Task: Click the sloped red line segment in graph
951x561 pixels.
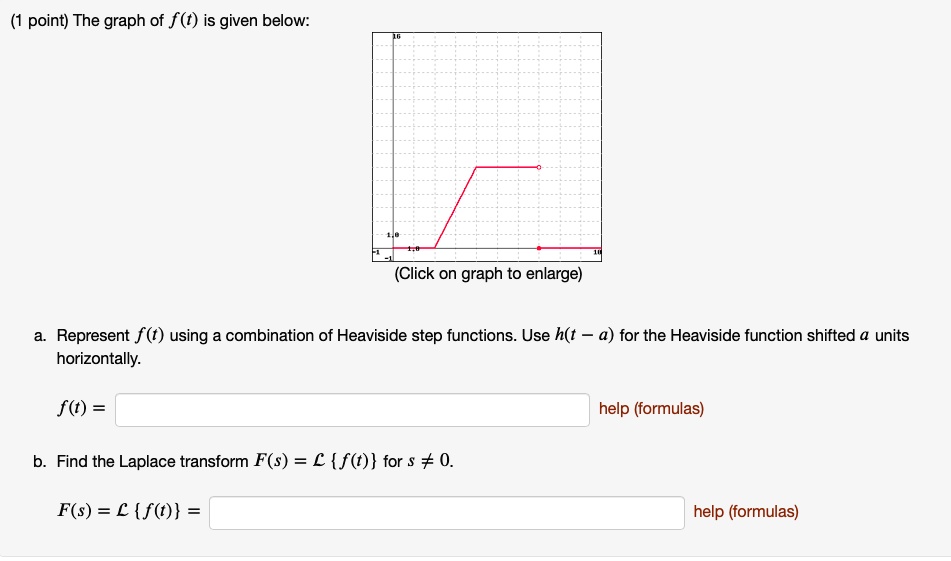Action: click(x=455, y=207)
